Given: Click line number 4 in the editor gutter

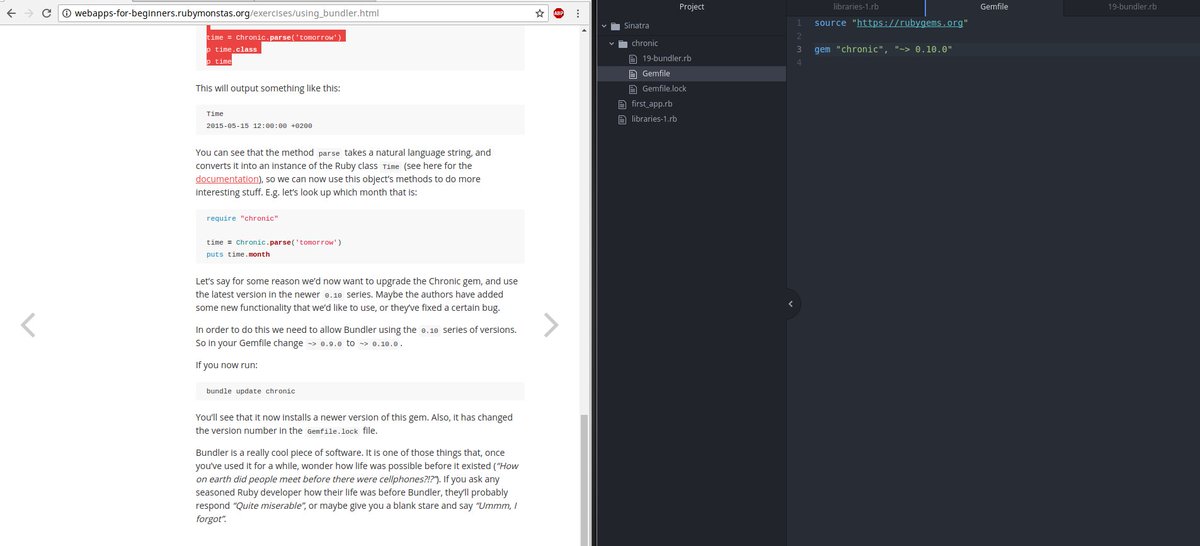Looking at the screenshot, I should click(800, 64).
